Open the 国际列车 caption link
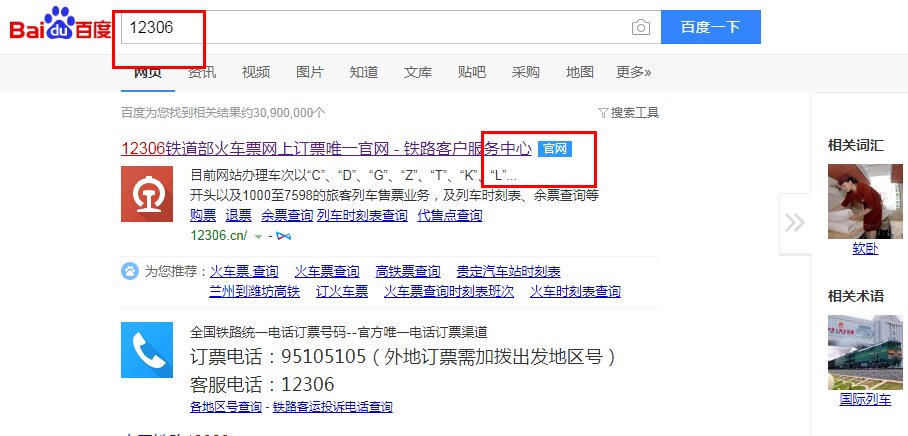The height and width of the screenshot is (436, 908). [865, 400]
